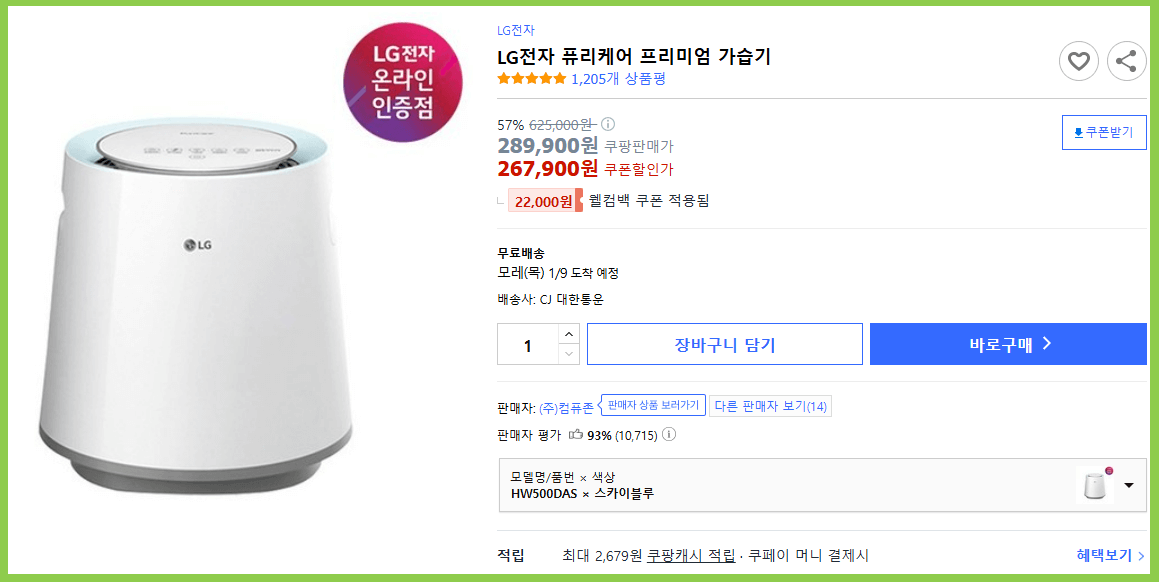Add item via 장바구니 담기 button
Viewport: 1159px width, 582px height.
pos(724,343)
